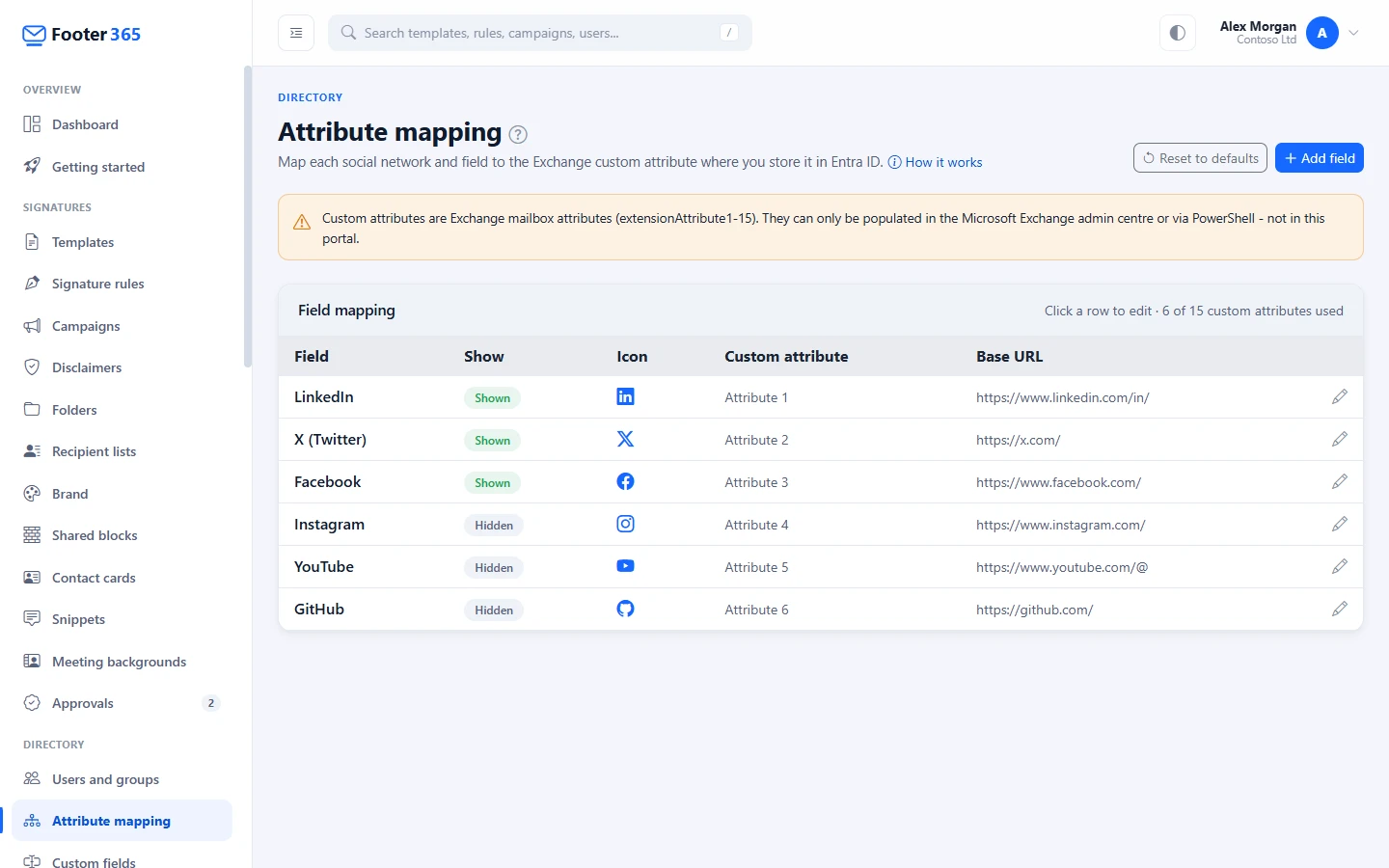Toggle the Hidden badge for YouTube
This screenshot has height=868, width=1389.
(x=494, y=568)
